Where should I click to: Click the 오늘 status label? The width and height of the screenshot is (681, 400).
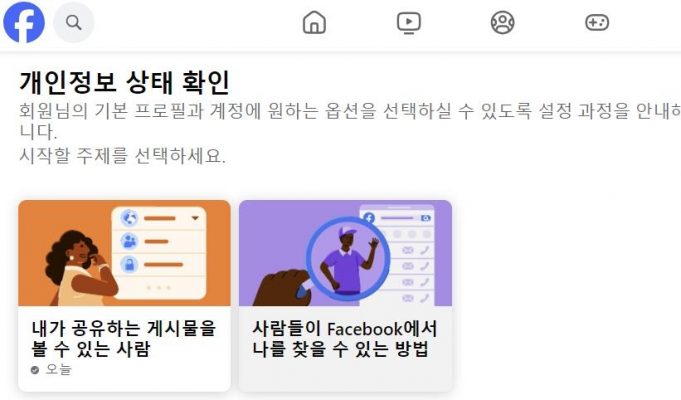coord(58,370)
